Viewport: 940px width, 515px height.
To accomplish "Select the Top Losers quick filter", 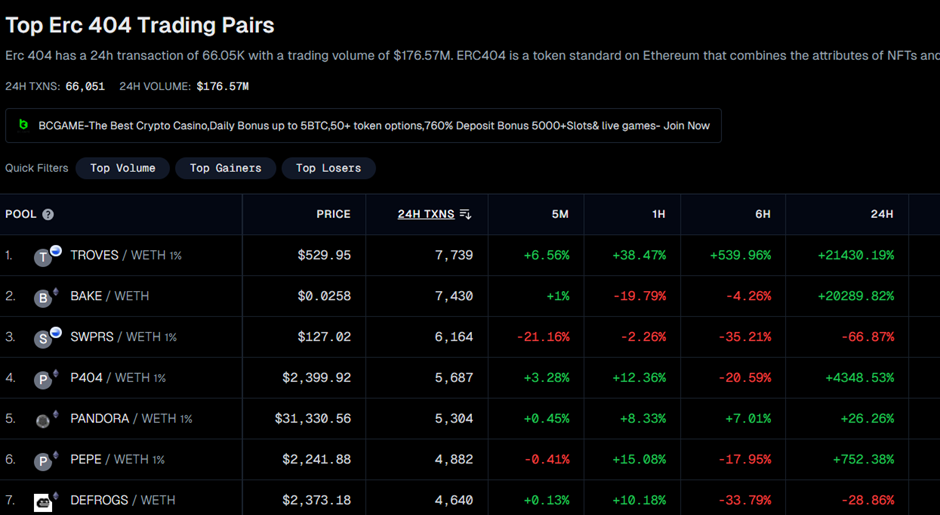I will (x=329, y=168).
